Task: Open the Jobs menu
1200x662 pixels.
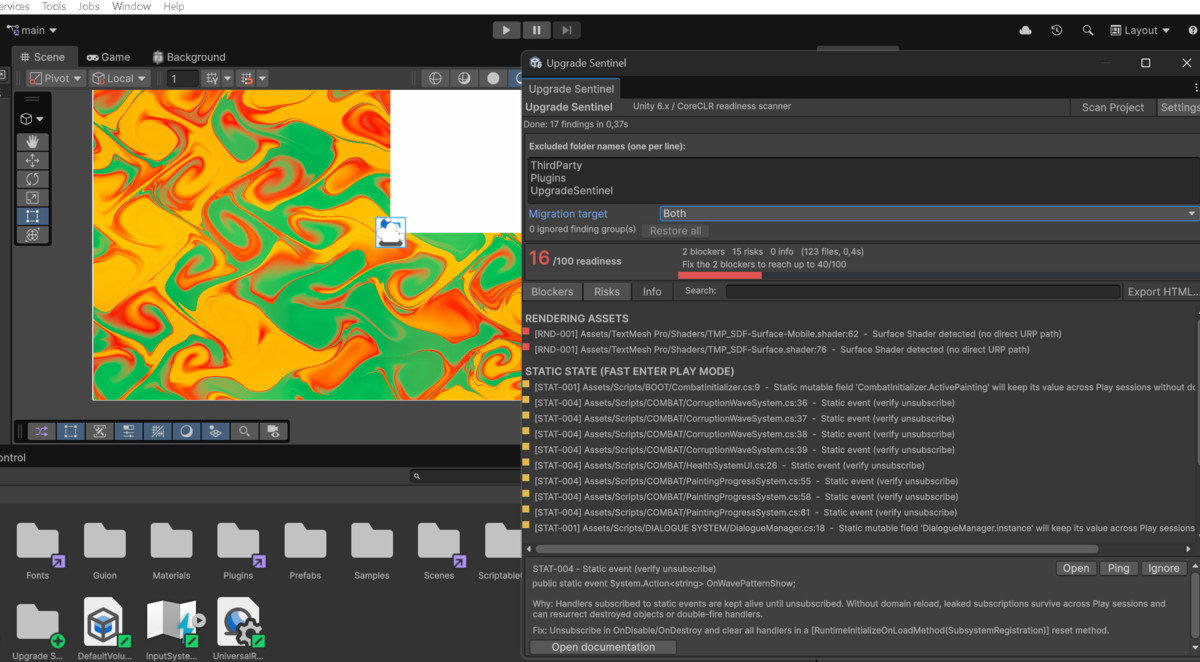Action: (x=88, y=6)
